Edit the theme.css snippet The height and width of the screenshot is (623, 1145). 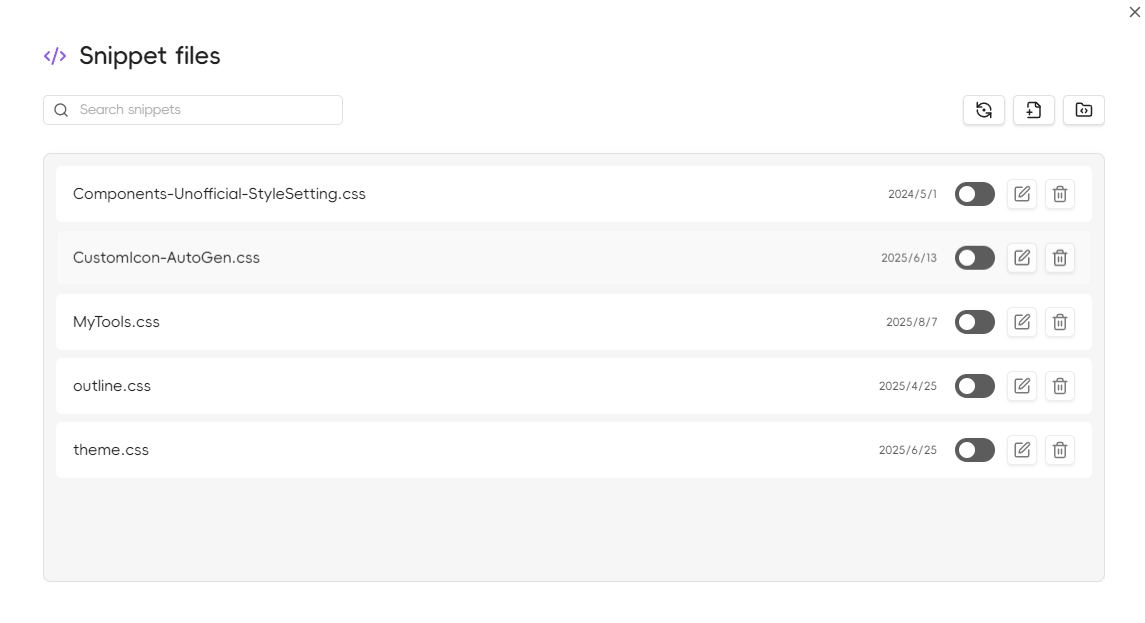pyautogui.click(x=1022, y=450)
